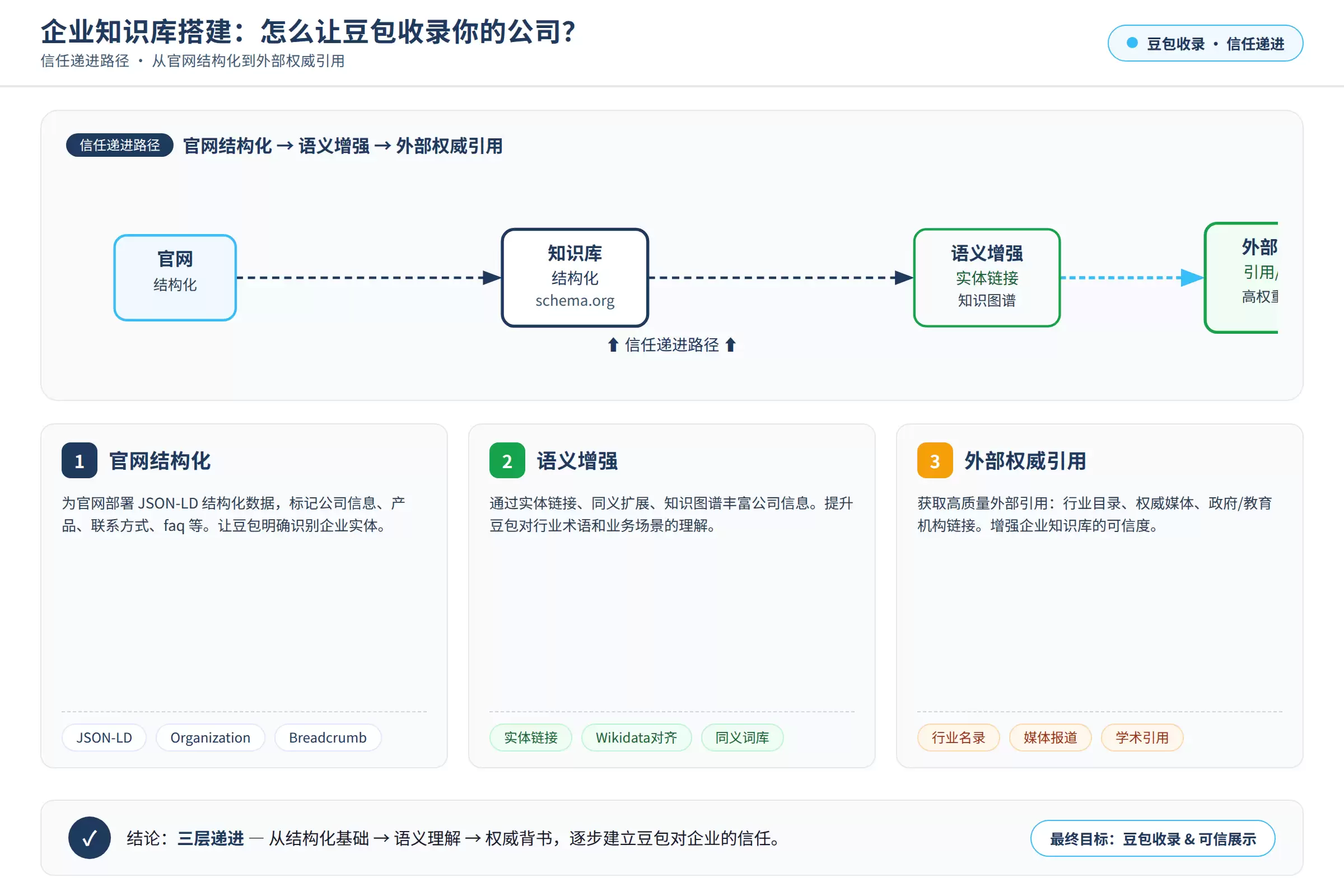
Task: Click card heading 语义增强
Action: [x=577, y=460]
